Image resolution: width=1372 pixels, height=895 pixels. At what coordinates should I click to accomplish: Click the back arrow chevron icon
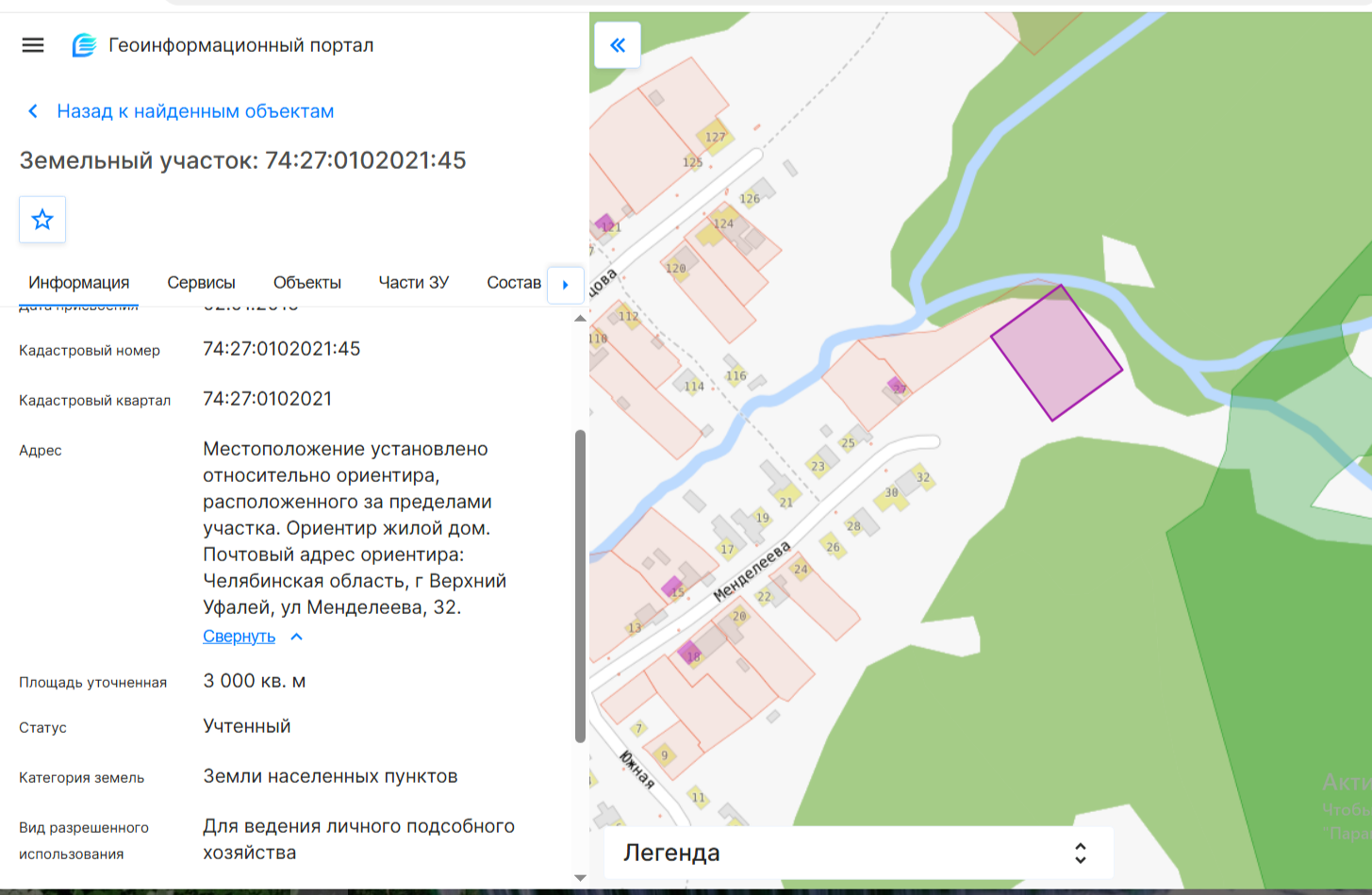[33, 111]
